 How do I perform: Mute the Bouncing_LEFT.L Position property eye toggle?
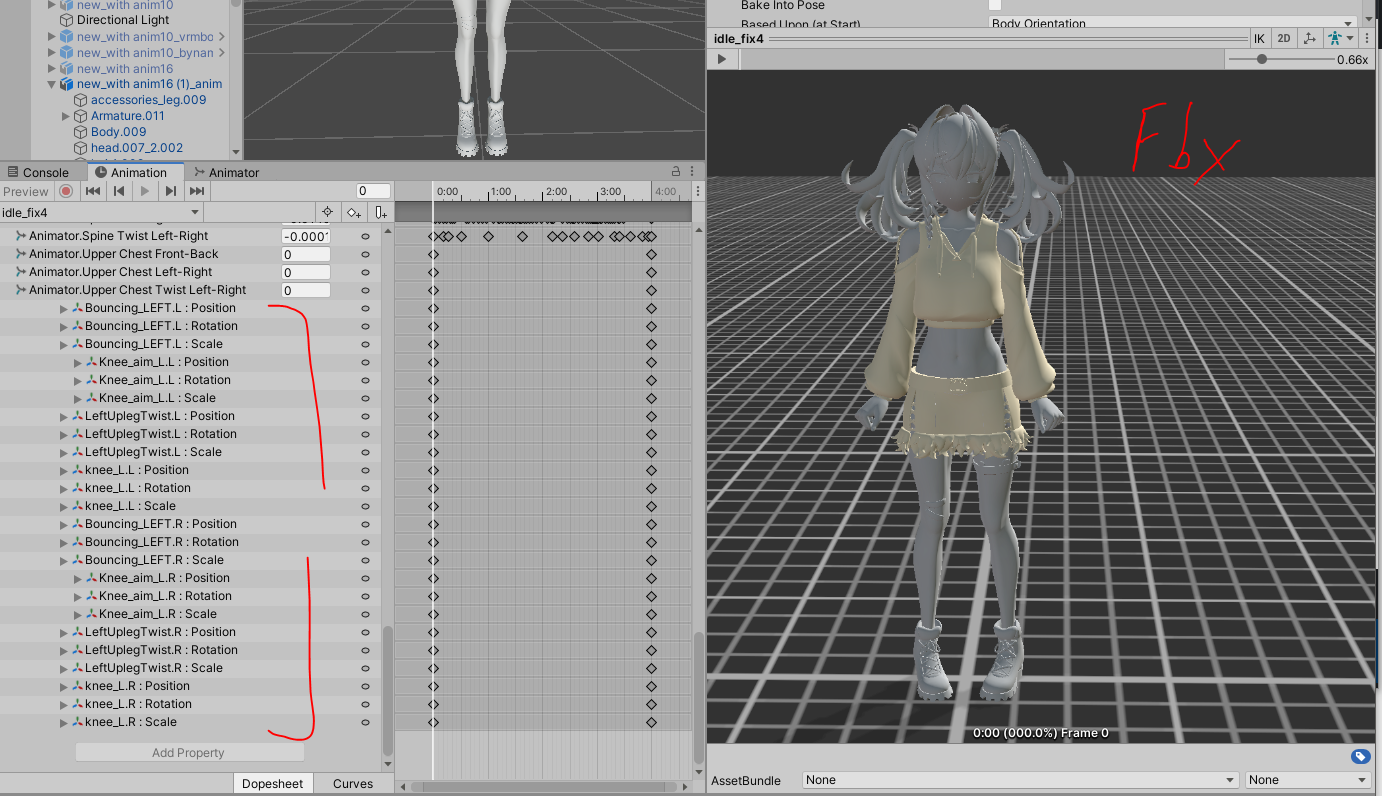click(365, 308)
